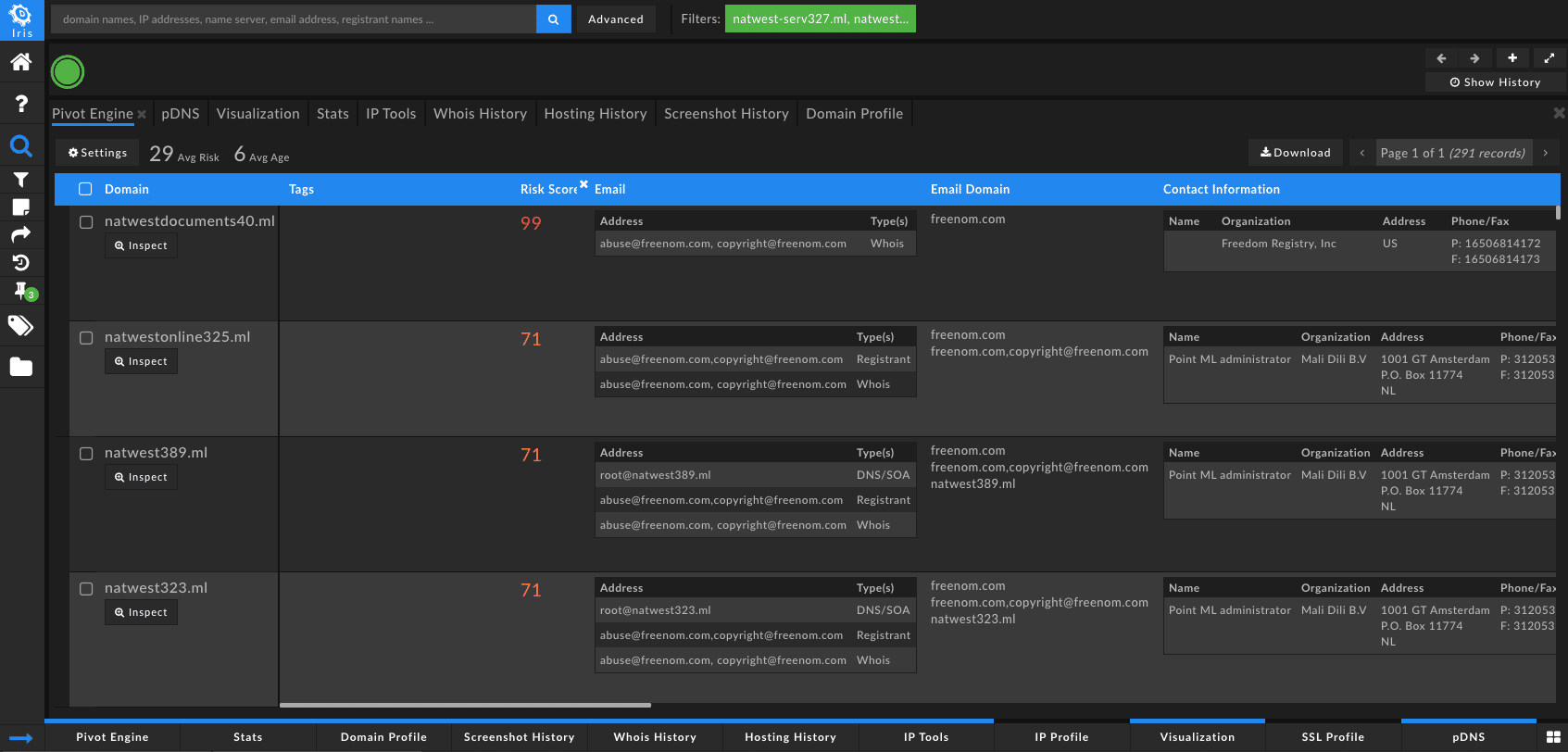Close the Pivot Engine tab x
Screen dimensions: 1568x752
(x=142, y=115)
